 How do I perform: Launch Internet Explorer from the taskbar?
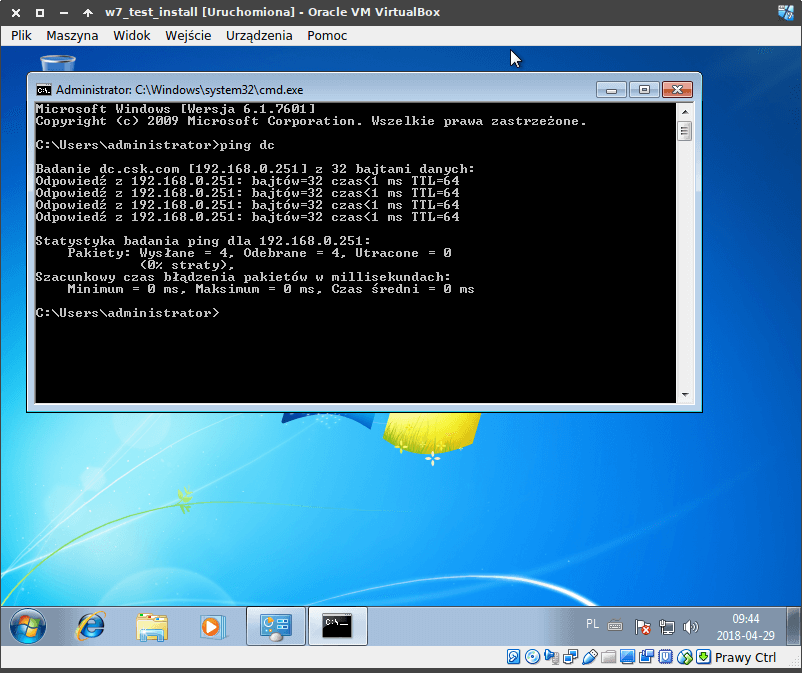(x=90, y=626)
